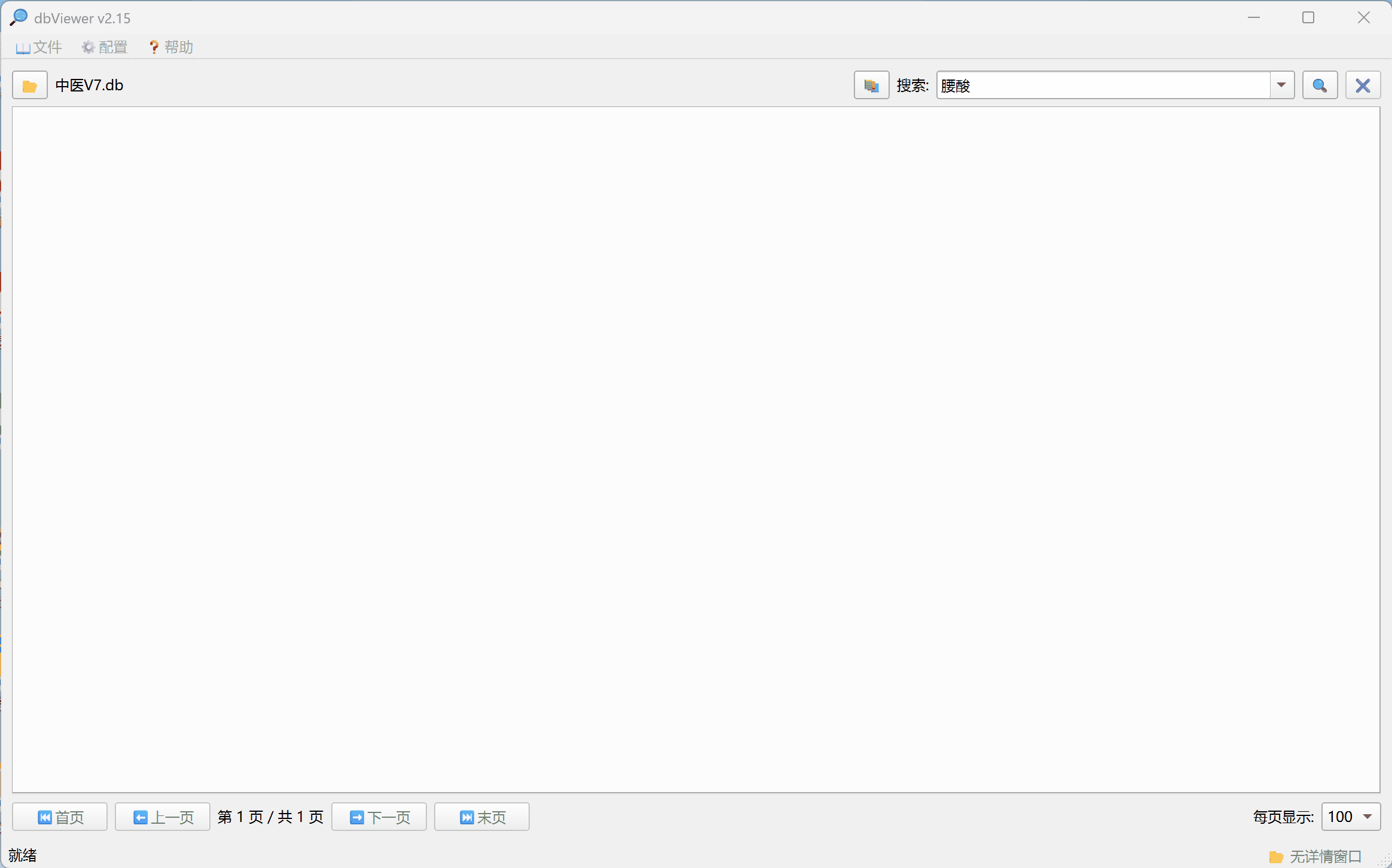Click the open database folder icon
This screenshot has width=1392, height=868.
pos(29,85)
